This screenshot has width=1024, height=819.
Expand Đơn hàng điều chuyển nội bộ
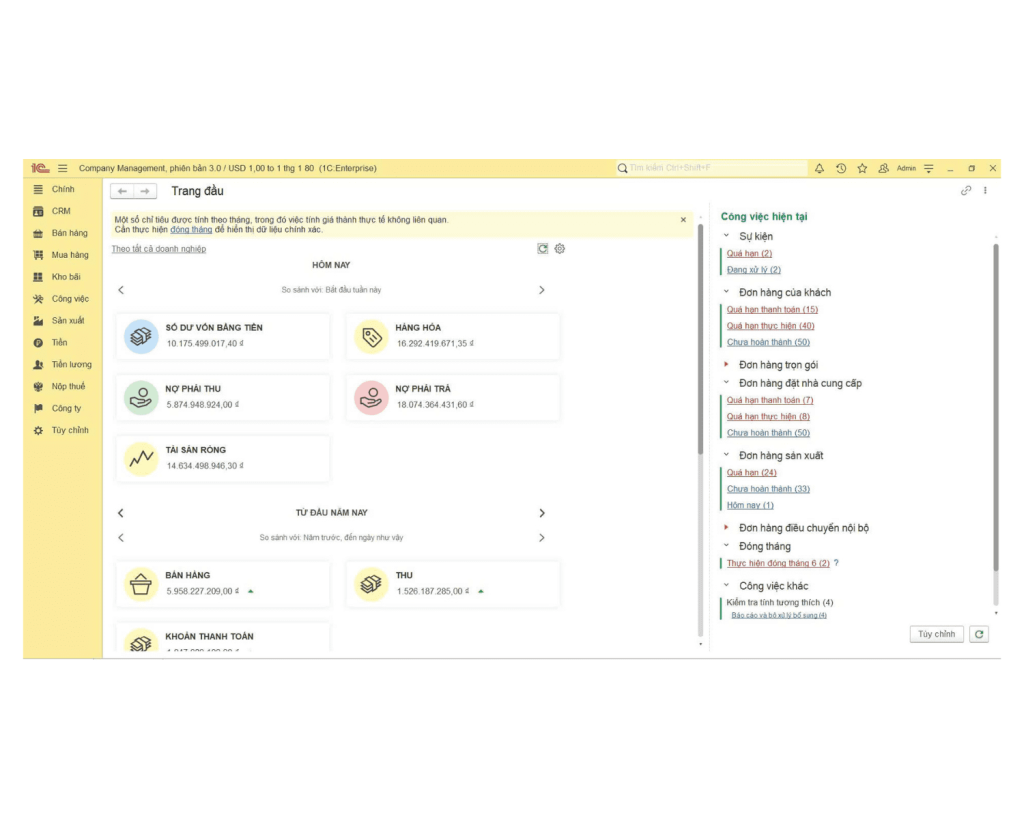pos(727,528)
